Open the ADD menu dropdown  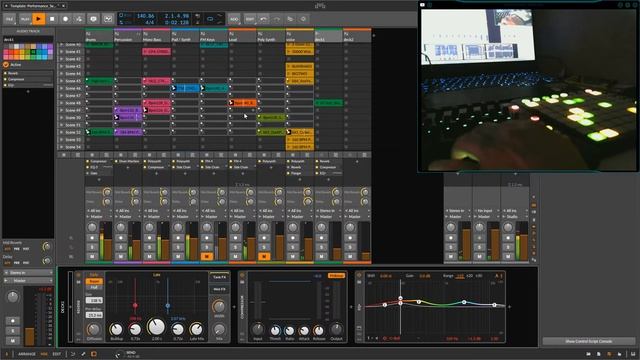pyautogui.click(x=234, y=19)
